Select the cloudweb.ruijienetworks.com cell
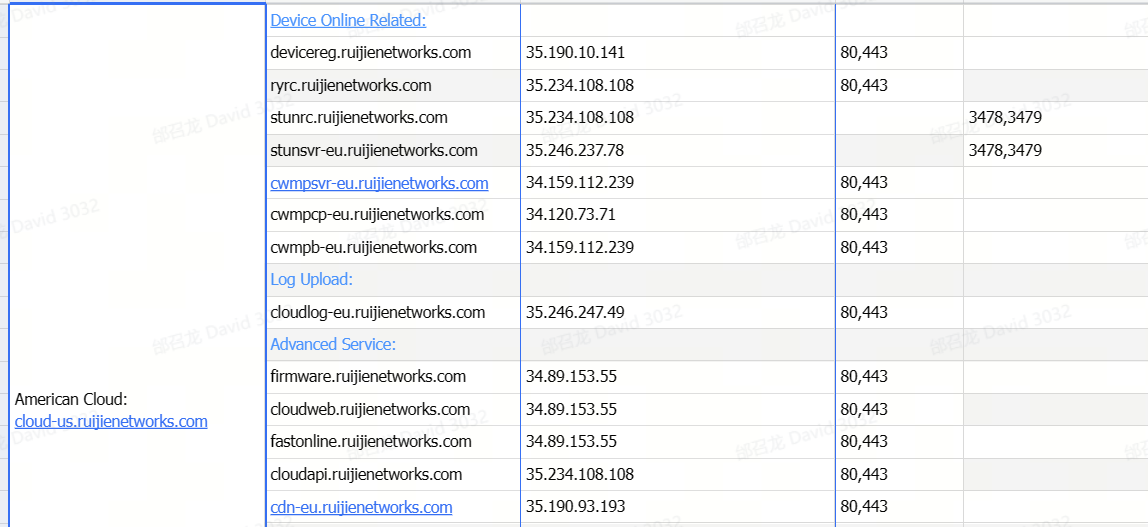Image resolution: width=1148 pixels, height=527 pixels. point(393,409)
